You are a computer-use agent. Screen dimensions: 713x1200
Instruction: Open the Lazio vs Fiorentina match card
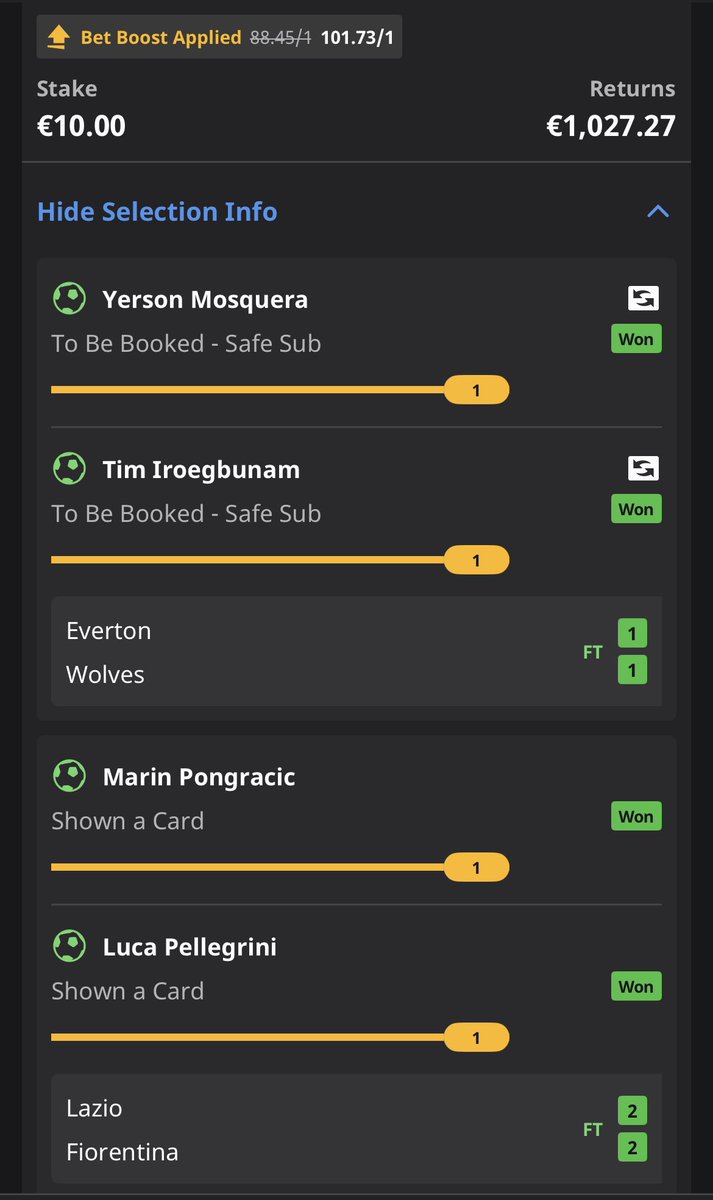coord(356,1129)
